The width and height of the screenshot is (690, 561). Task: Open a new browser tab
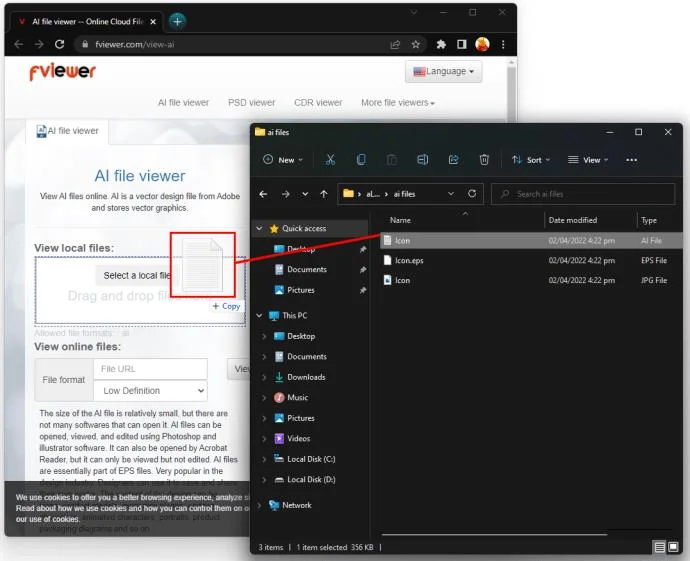(177, 21)
